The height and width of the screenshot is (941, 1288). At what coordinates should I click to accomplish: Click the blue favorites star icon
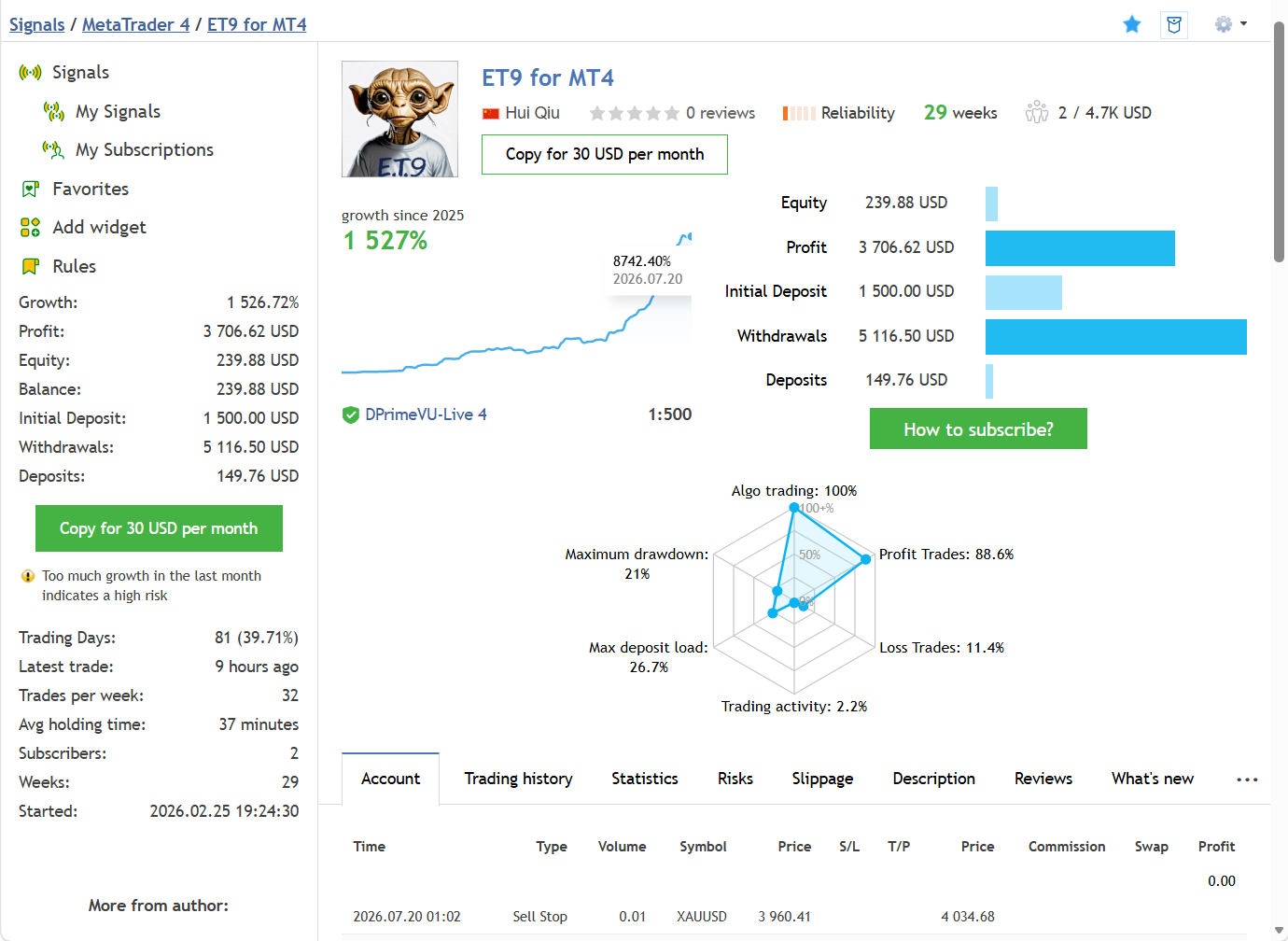[1132, 24]
